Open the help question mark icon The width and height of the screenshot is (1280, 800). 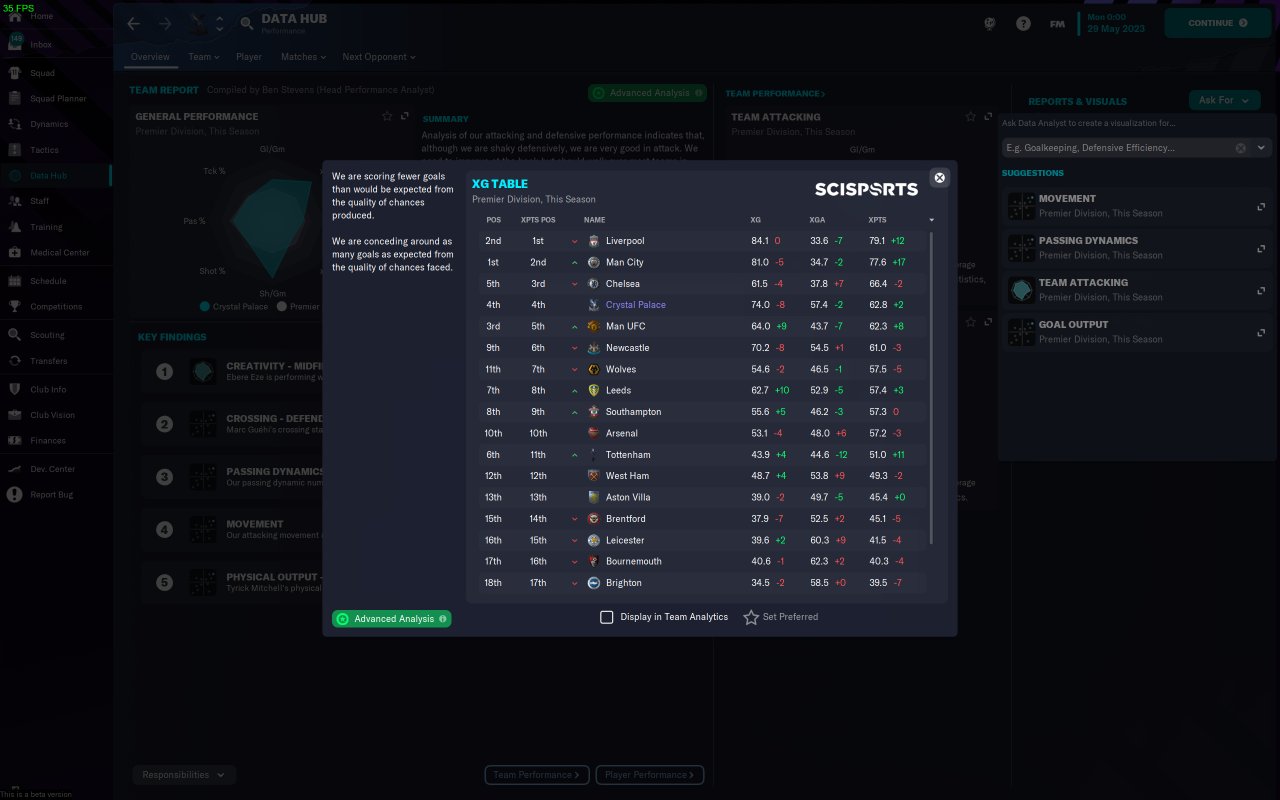1023,23
